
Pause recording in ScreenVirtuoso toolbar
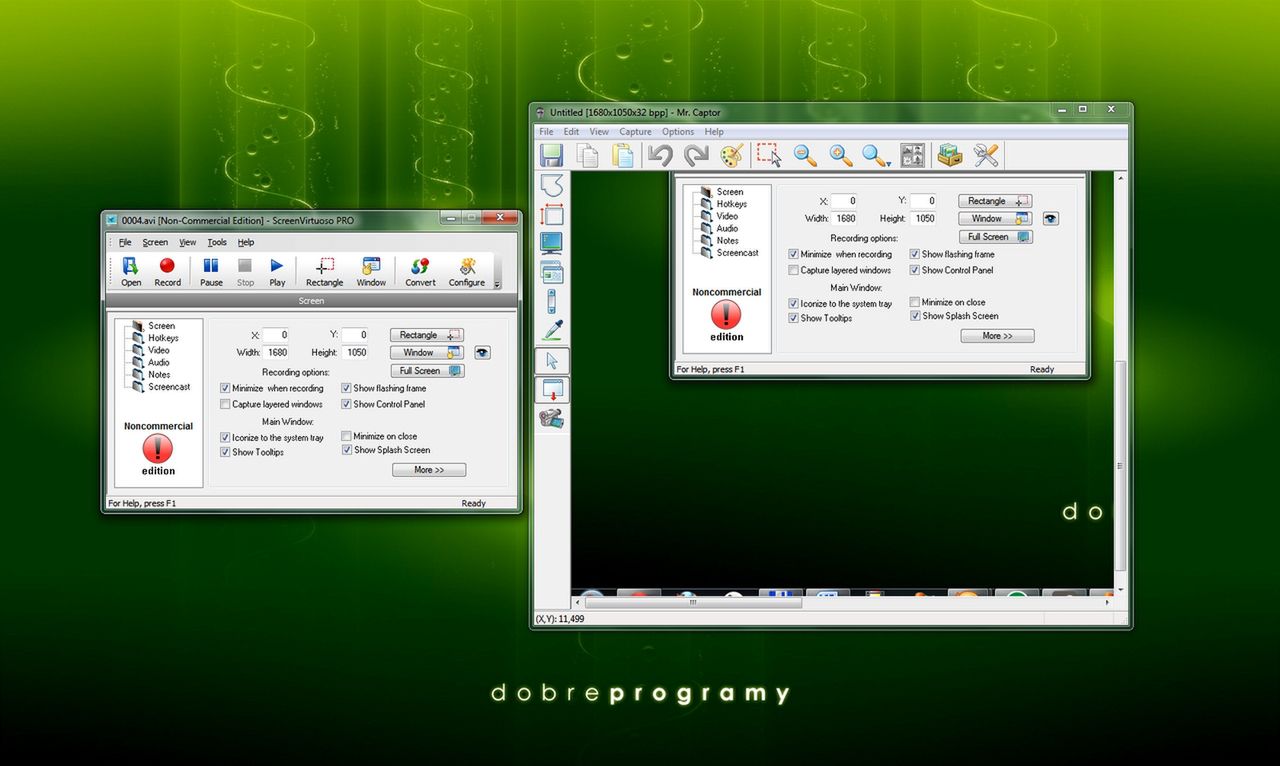pyautogui.click(x=211, y=271)
